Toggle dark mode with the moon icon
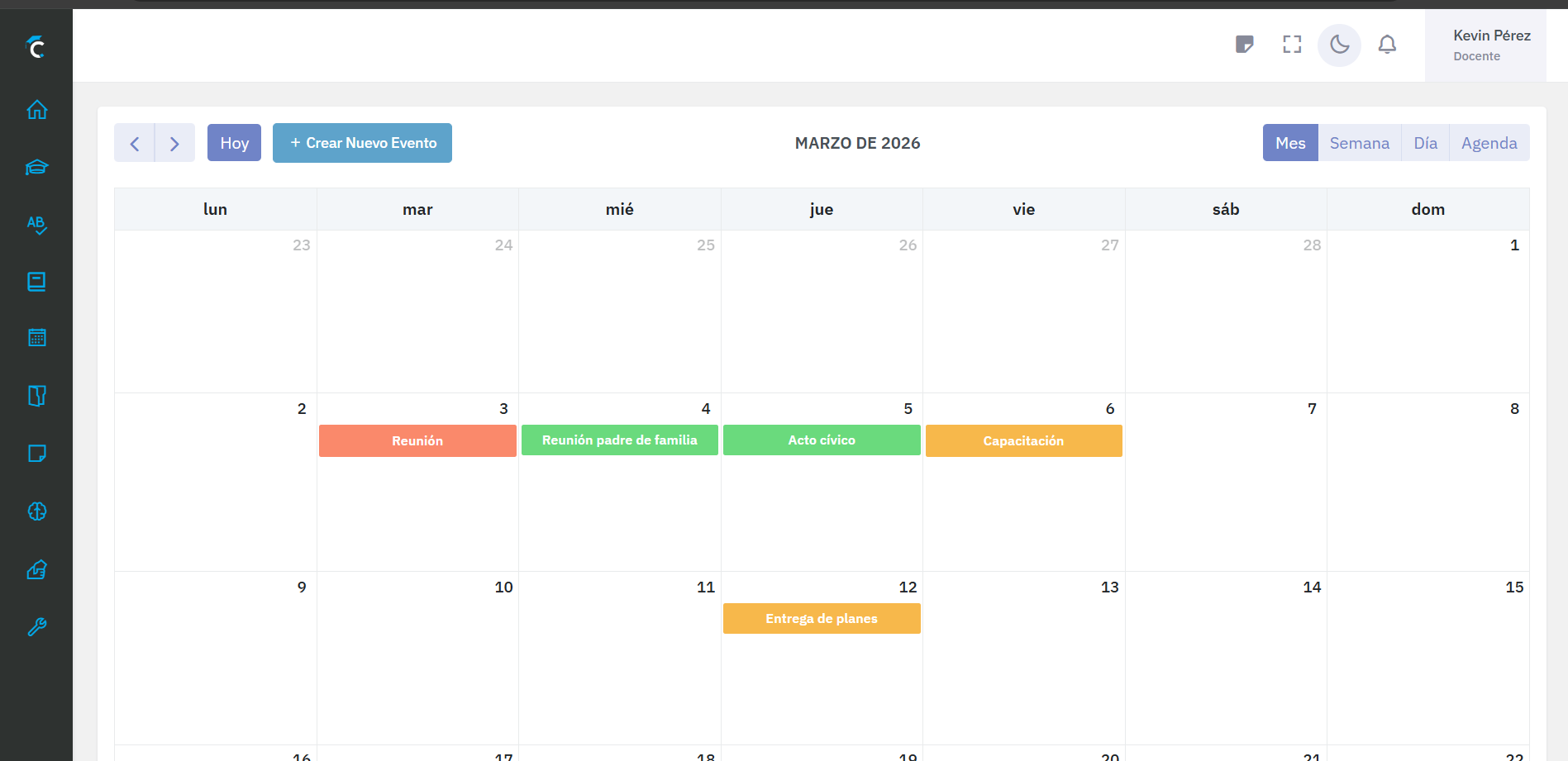The image size is (1568, 761). [1338, 45]
